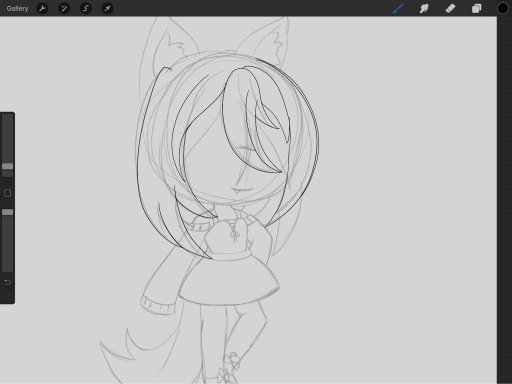This screenshot has width=512, height=384.
Task: Open the black color picker circle
Action: coord(503,8)
